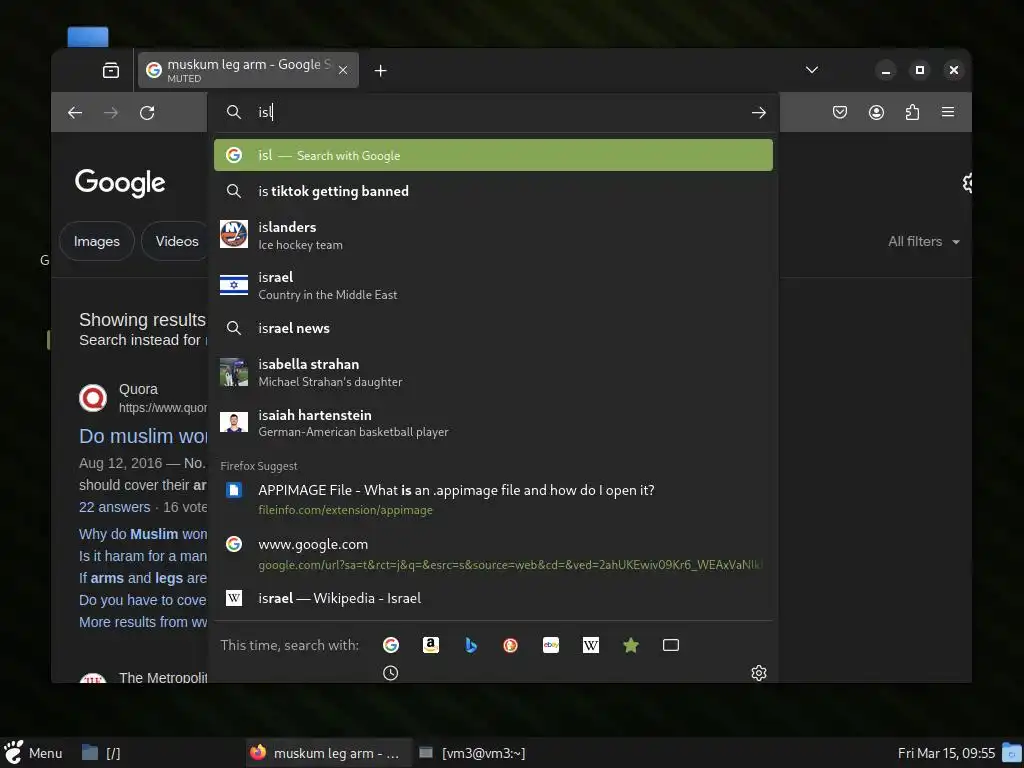Open the Pocket save icon
Viewport: 1024px width, 768px height.
pyautogui.click(x=840, y=112)
